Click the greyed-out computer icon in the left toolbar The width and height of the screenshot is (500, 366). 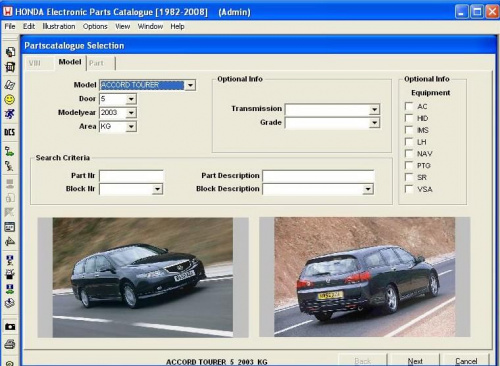pos(10,184)
